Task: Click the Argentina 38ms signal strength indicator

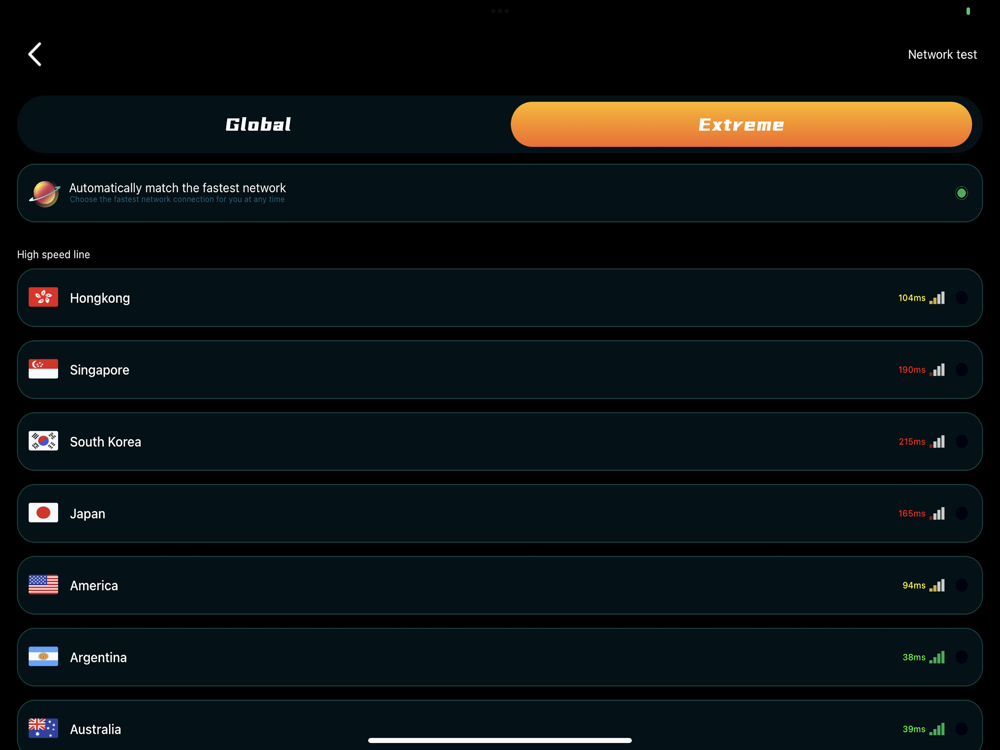Action: 937,658
